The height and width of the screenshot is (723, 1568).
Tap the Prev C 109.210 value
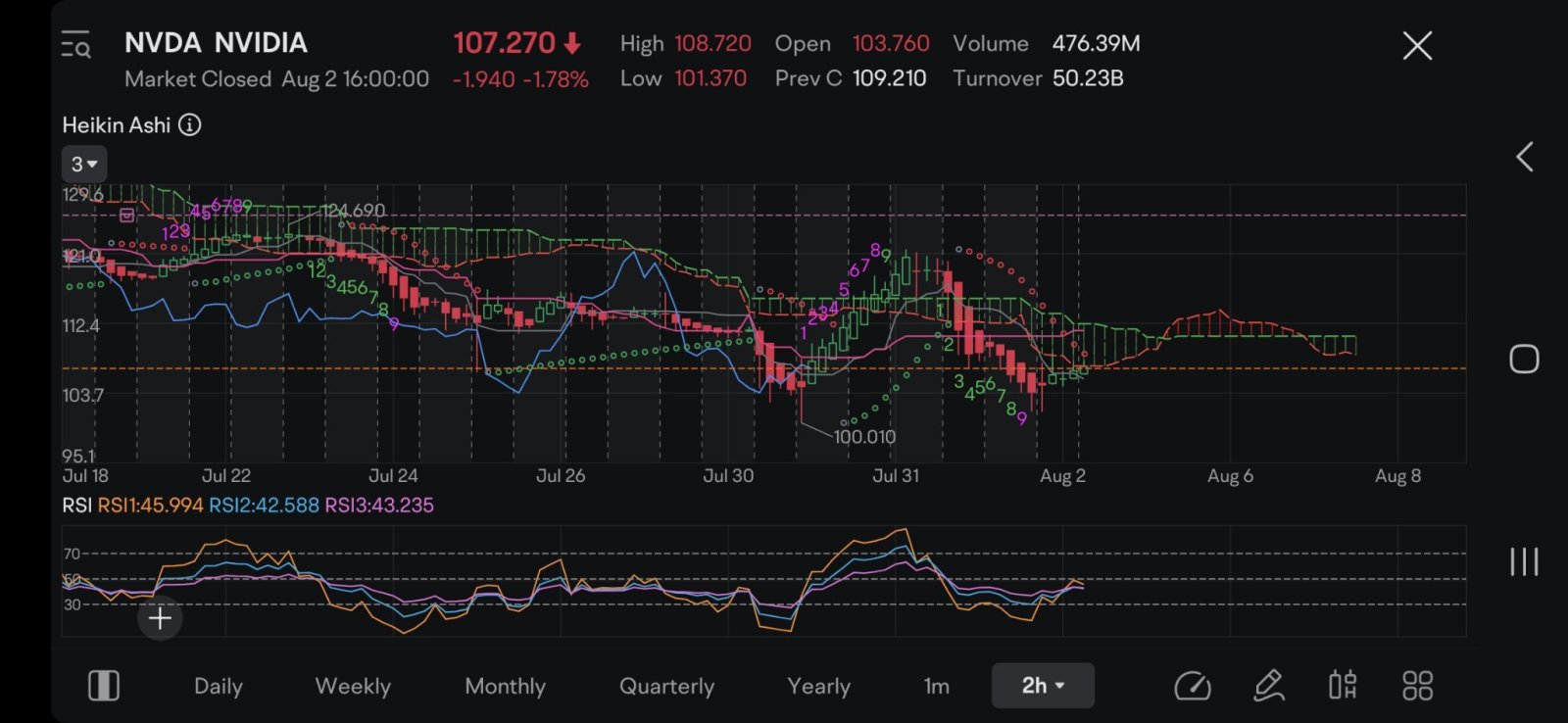click(x=889, y=78)
